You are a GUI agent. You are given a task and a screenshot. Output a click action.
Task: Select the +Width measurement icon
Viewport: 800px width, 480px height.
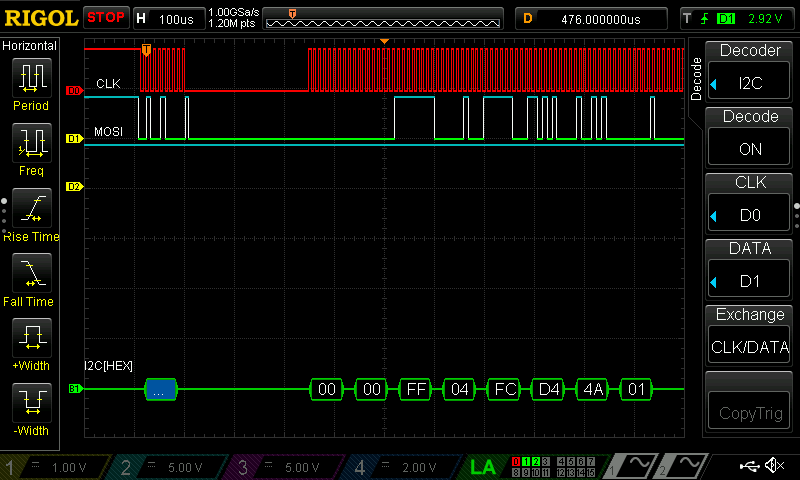tap(32, 338)
